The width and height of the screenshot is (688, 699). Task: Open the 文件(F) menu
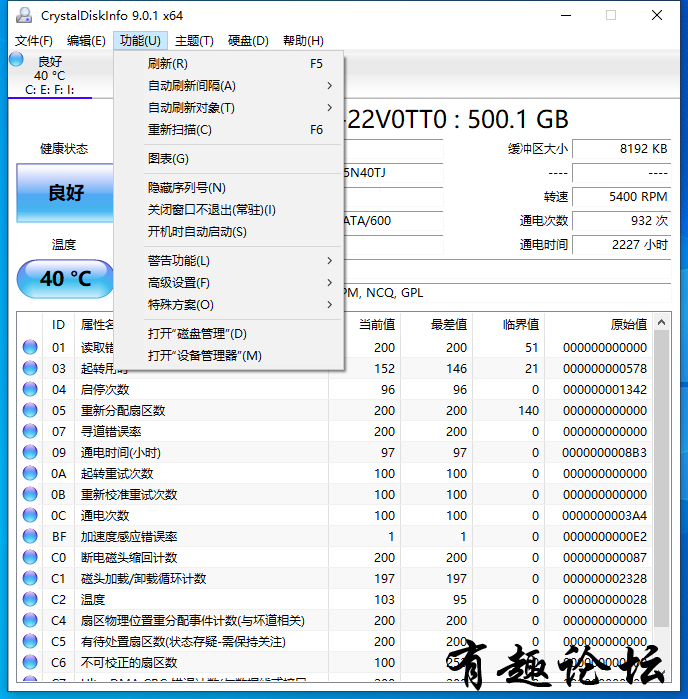pos(34,41)
